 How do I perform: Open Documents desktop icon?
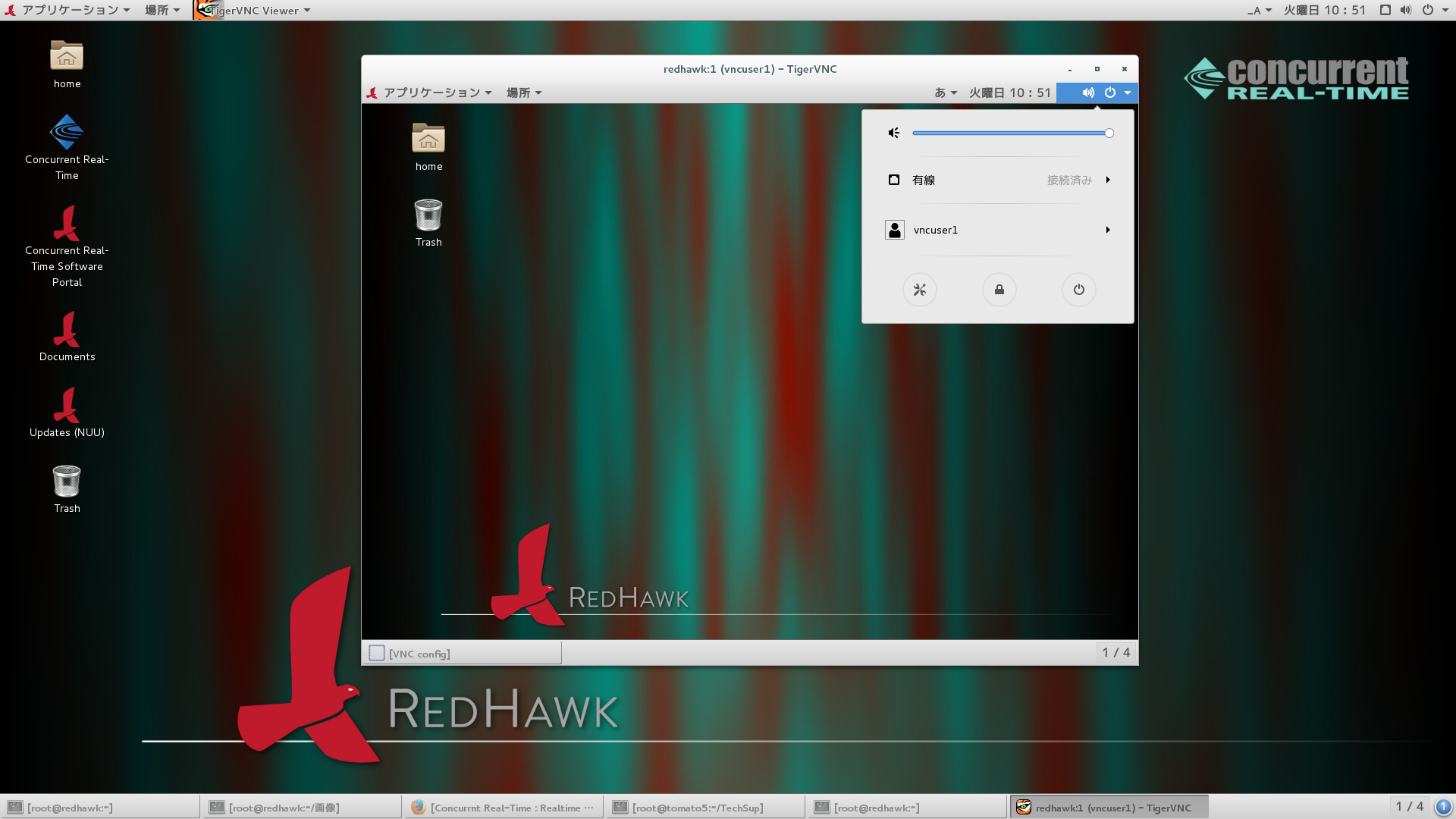pyautogui.click(x=67, y=330)
